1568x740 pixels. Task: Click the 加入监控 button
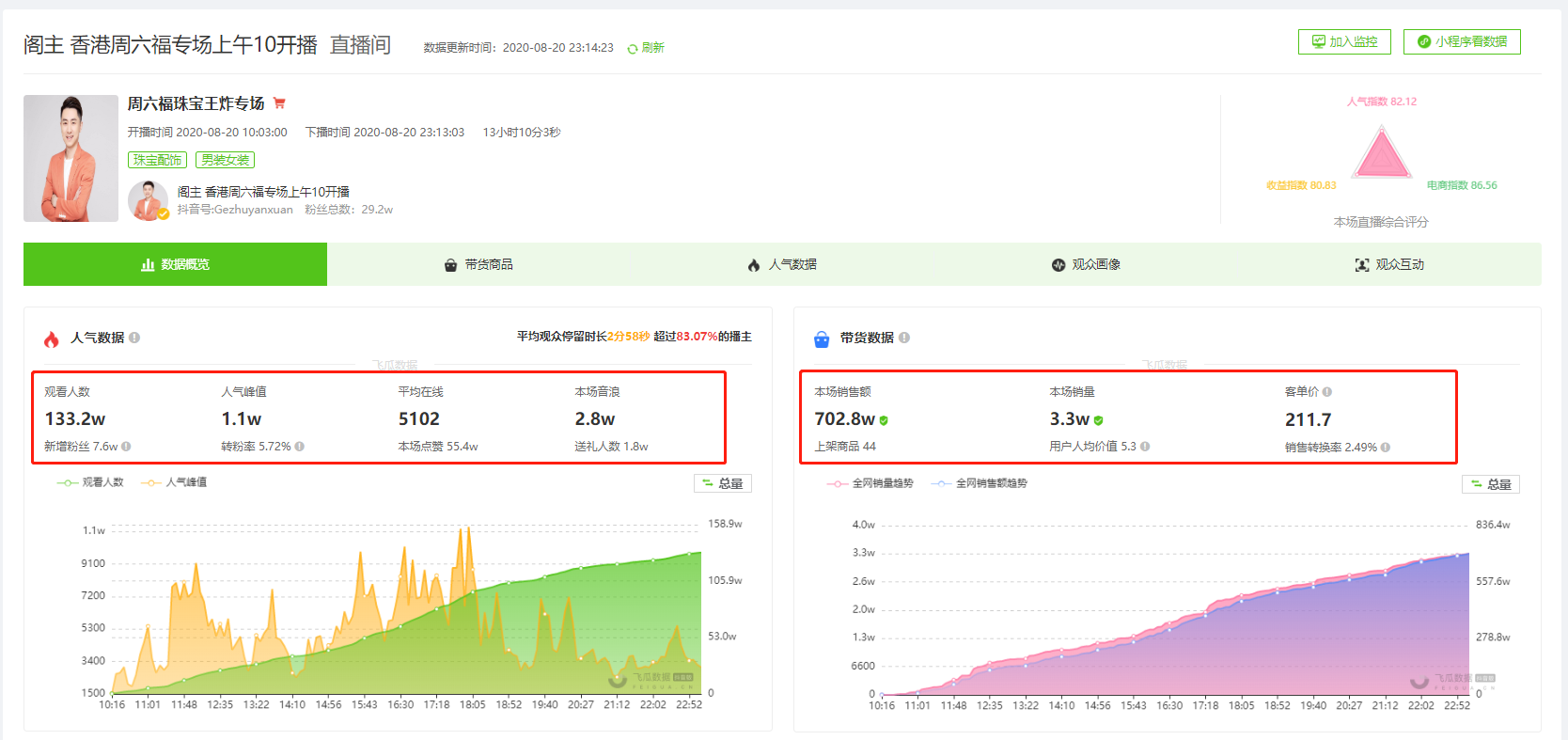(x=1344, y=41)
